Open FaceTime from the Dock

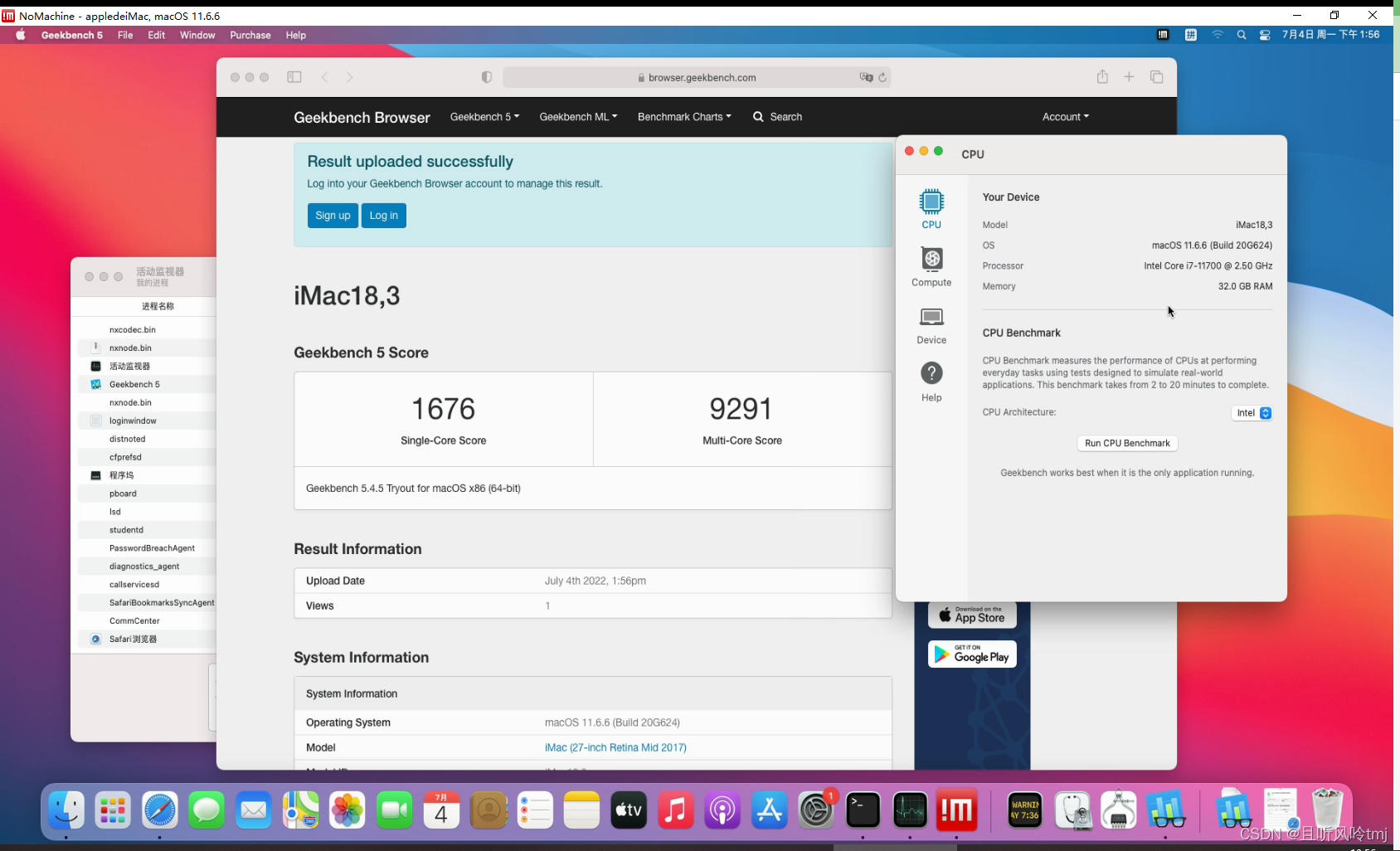394,810
